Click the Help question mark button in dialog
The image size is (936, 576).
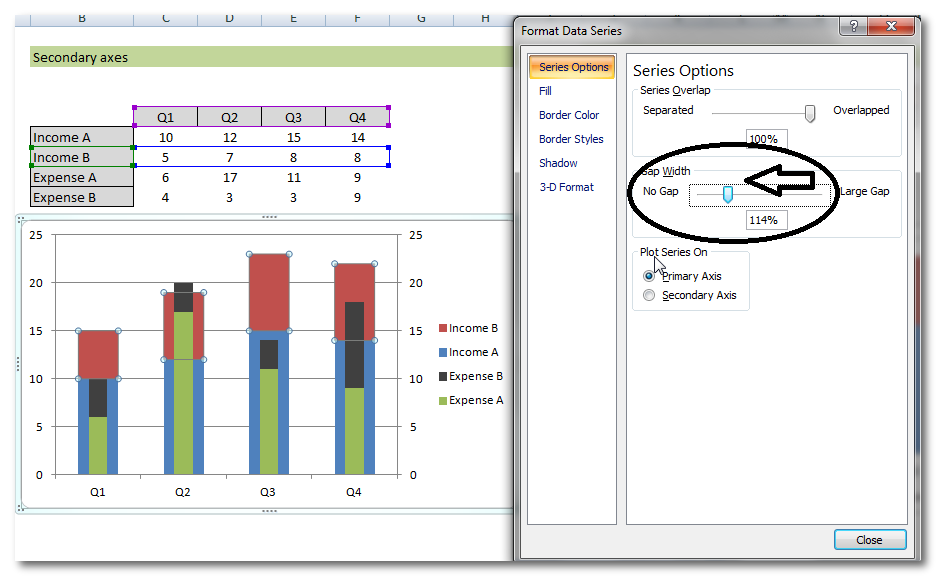(853, 27)
